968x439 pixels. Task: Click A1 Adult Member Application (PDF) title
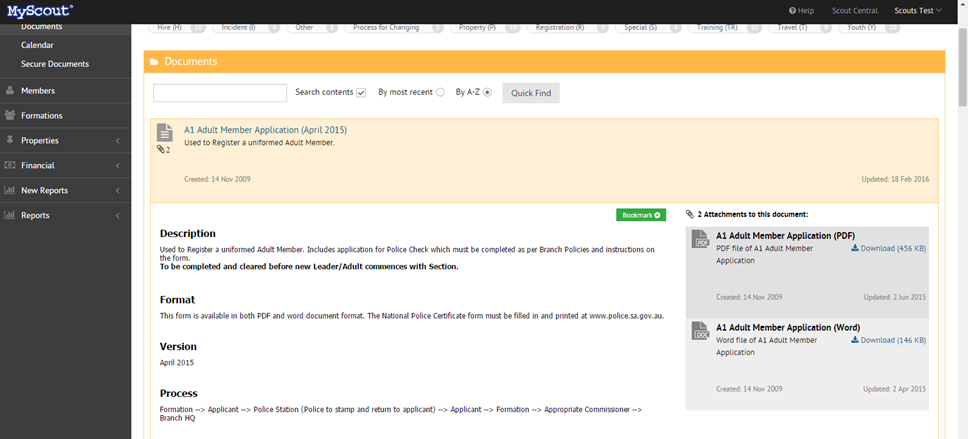pos(785,235)
